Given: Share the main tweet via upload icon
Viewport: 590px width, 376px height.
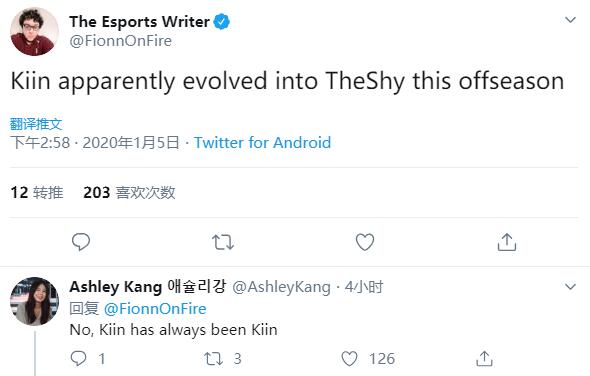Looking at the screenshot, I should 507,242.
